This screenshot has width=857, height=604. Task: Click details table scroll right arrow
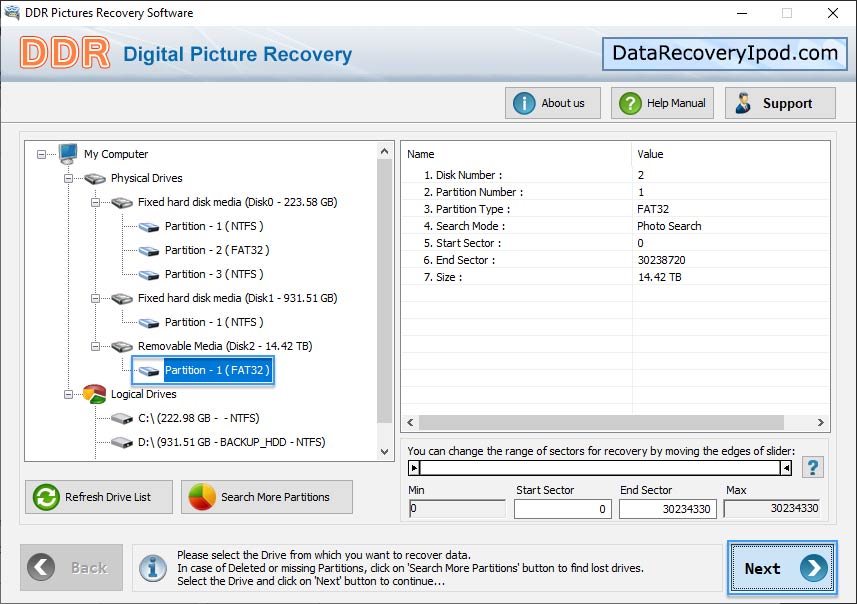click(x=820, y=423)
